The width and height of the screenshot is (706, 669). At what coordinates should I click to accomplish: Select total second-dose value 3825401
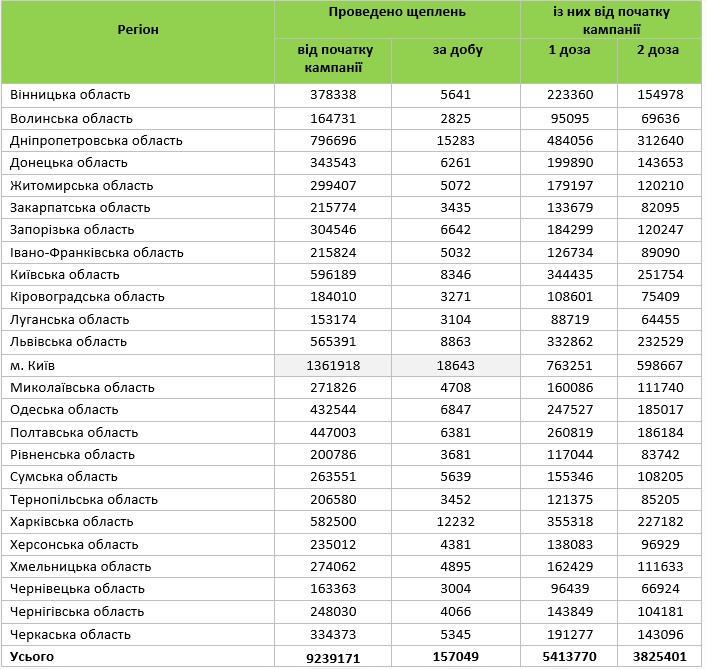(660, 657)
